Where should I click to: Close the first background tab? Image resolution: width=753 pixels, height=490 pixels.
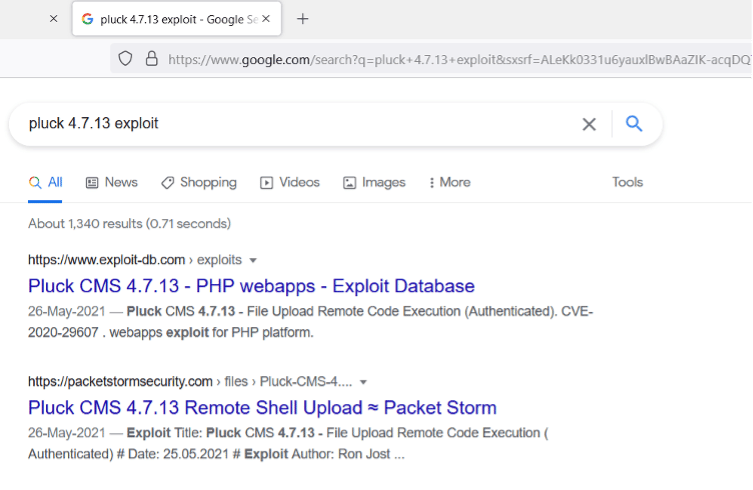click(x=53, y=19)
